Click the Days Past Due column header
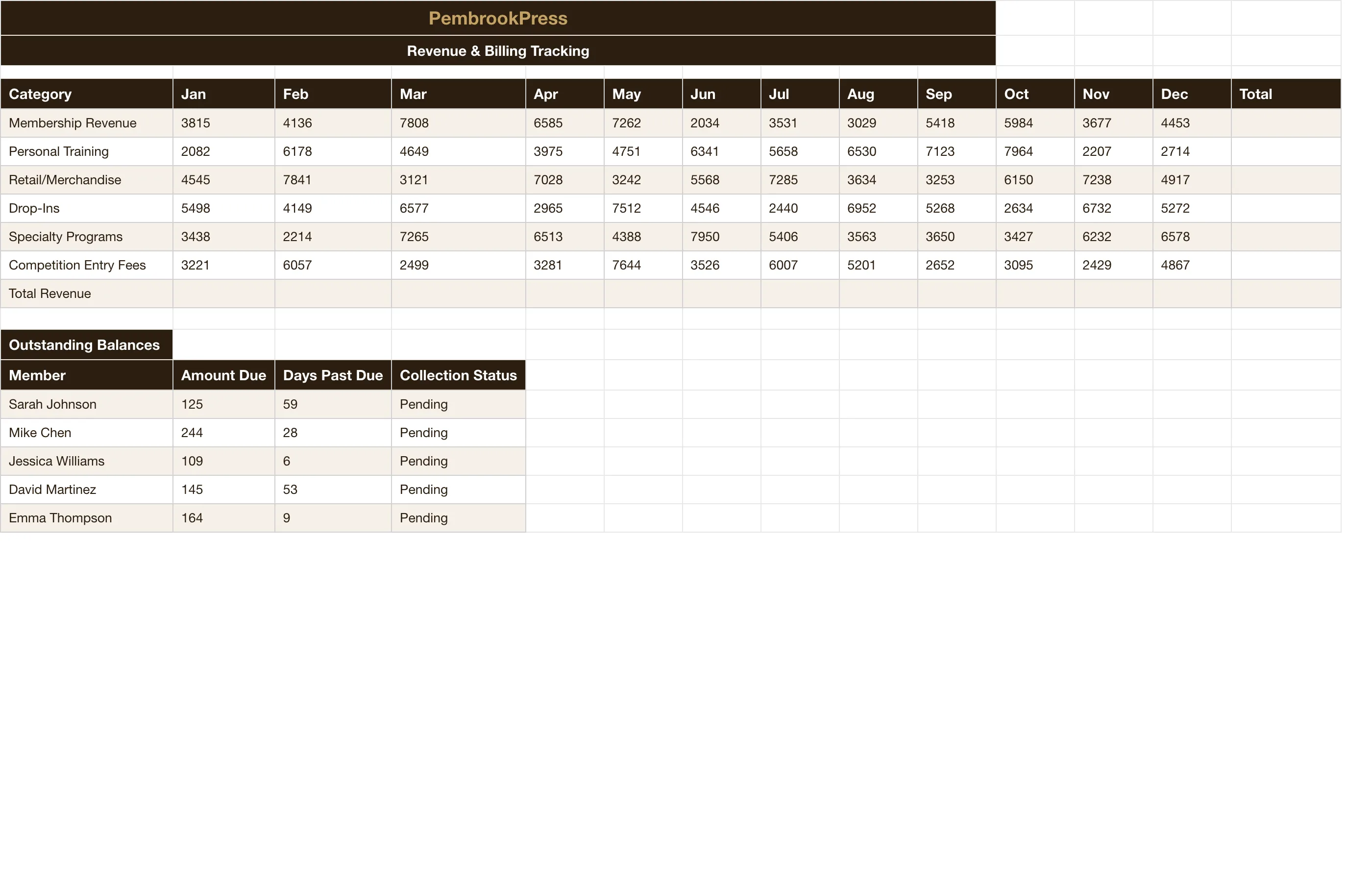 pos(333,375)
